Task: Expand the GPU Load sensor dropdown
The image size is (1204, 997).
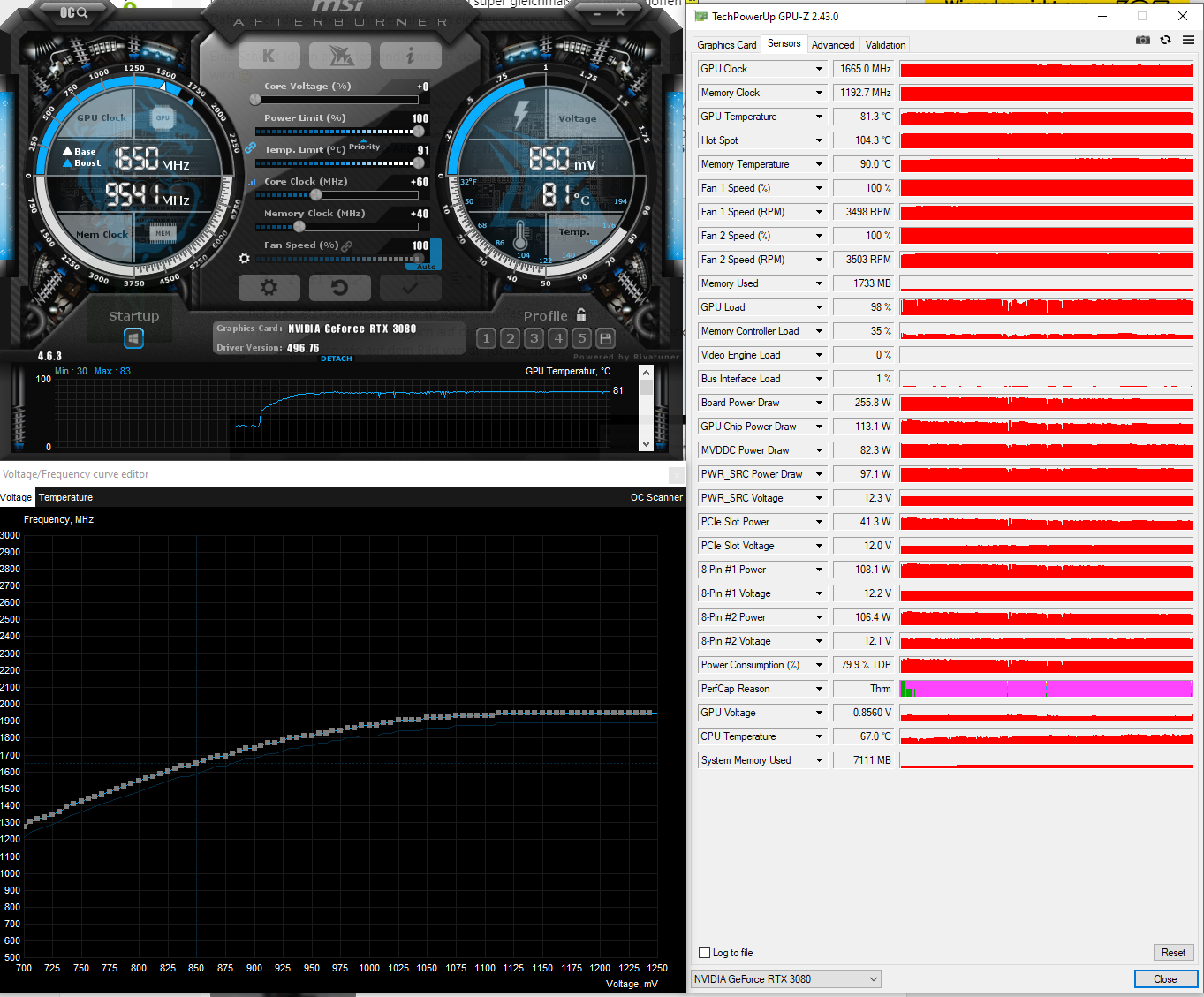Action: [819, 307]
